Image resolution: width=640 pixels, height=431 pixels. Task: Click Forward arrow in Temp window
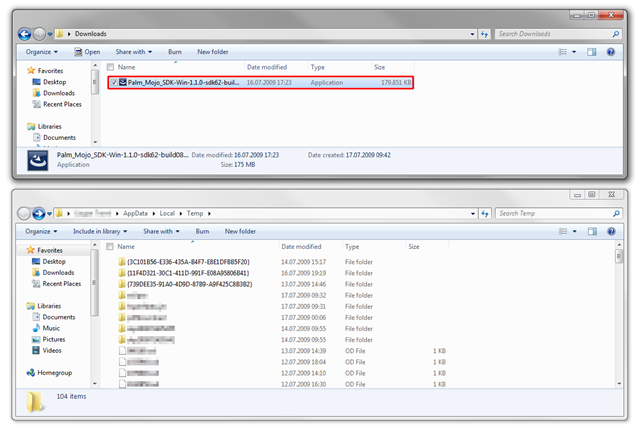(x=39, y=213)
